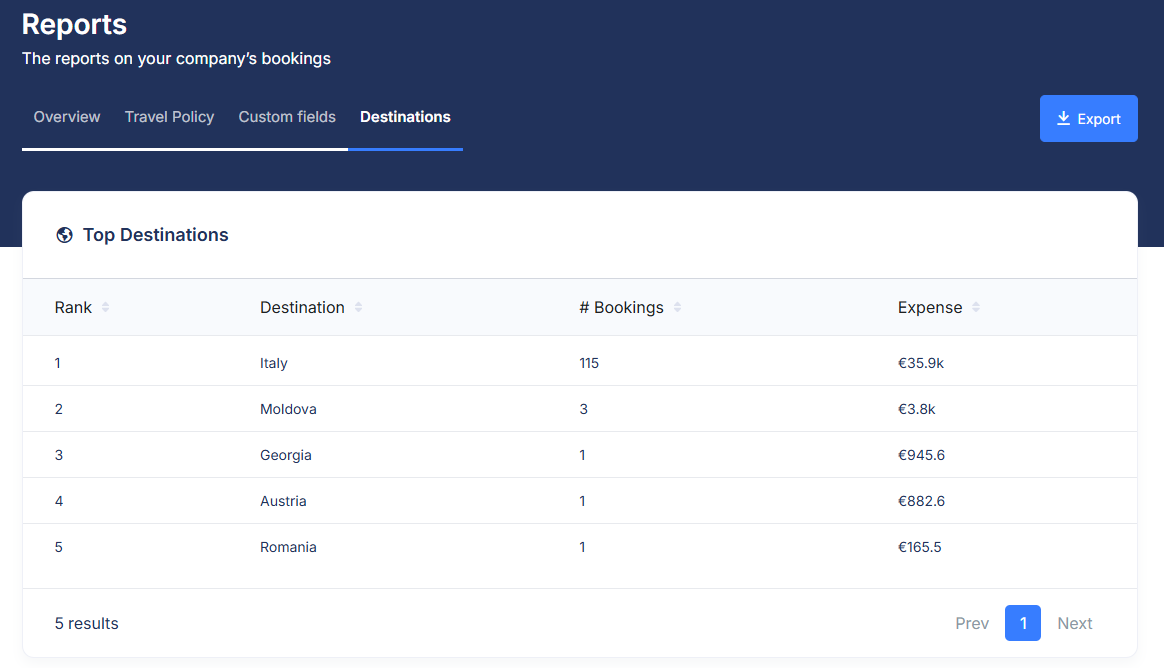
Task: Open the Custom fields tab
Action: tap(287, 117)
